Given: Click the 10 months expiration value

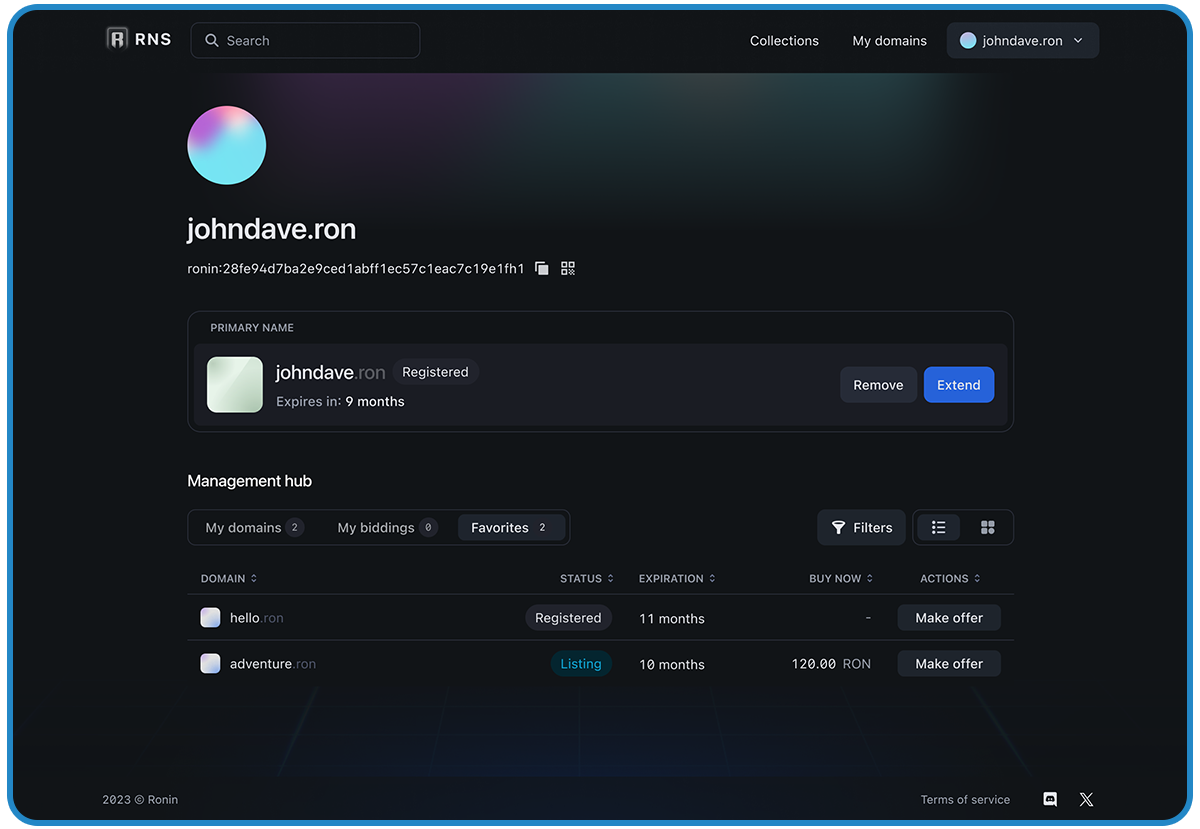Looking at the screenshot, I should tap(672, 665).
